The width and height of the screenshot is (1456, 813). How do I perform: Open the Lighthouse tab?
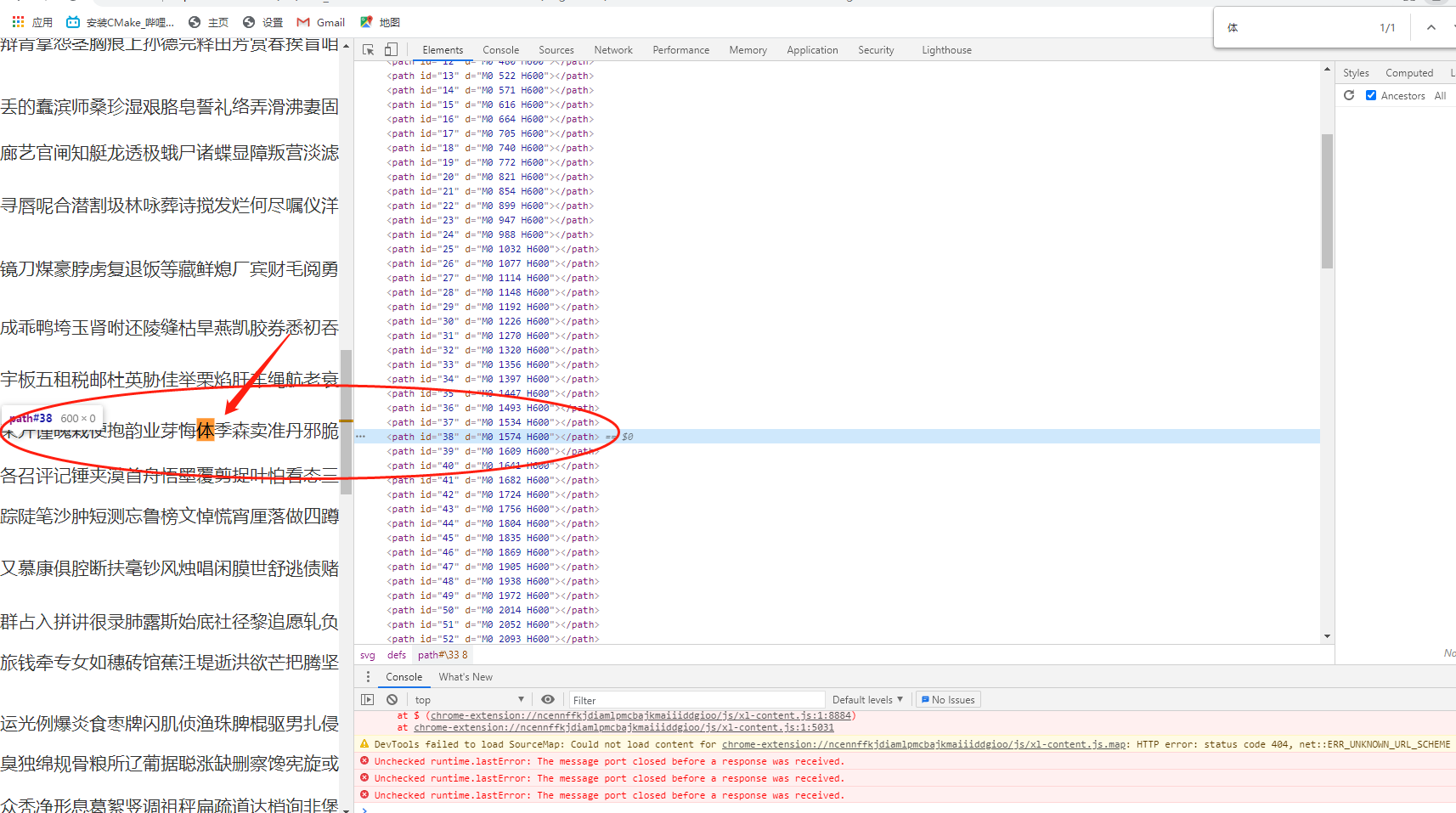point(946,50)
